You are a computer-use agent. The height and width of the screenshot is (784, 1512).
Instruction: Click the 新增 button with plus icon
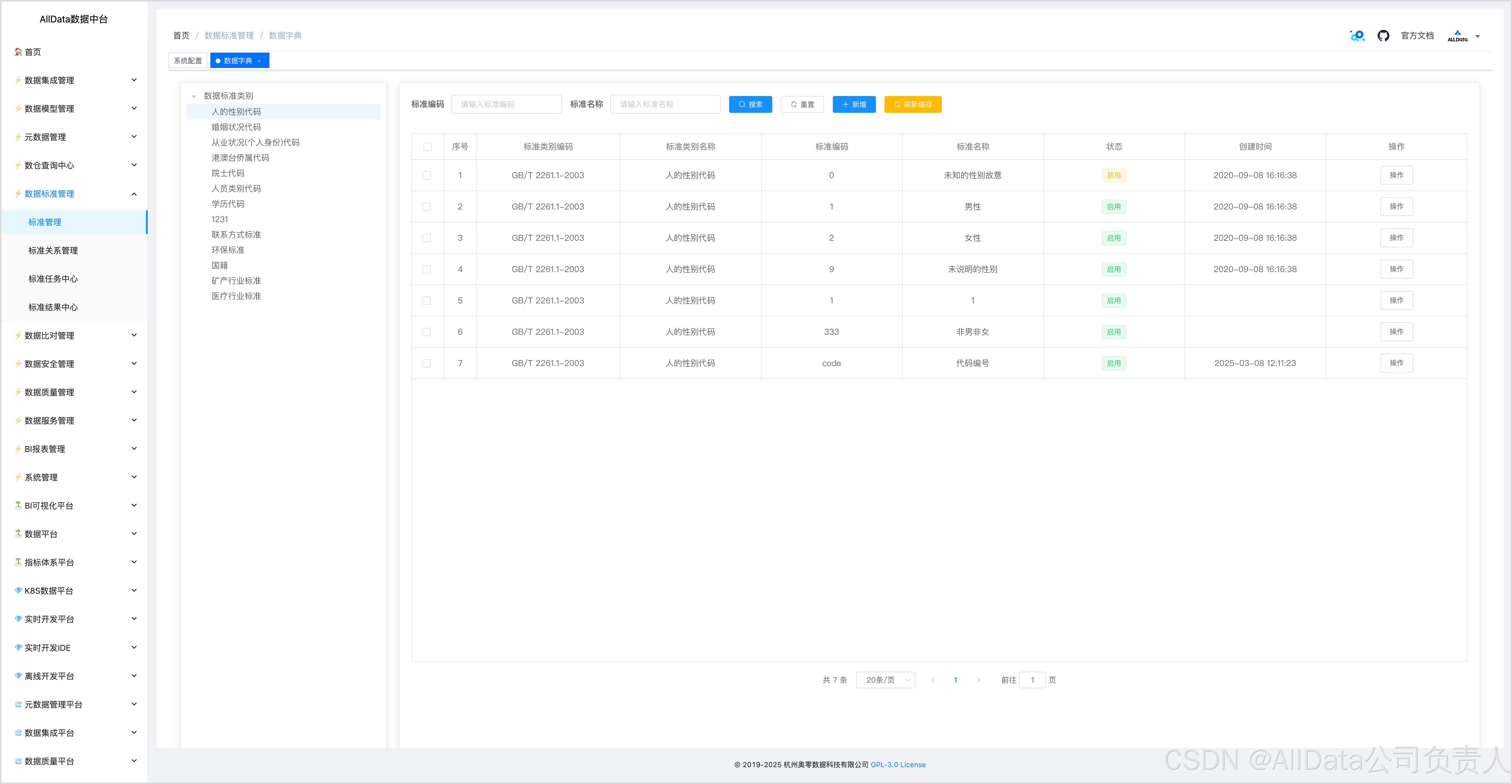coord(853,105)
